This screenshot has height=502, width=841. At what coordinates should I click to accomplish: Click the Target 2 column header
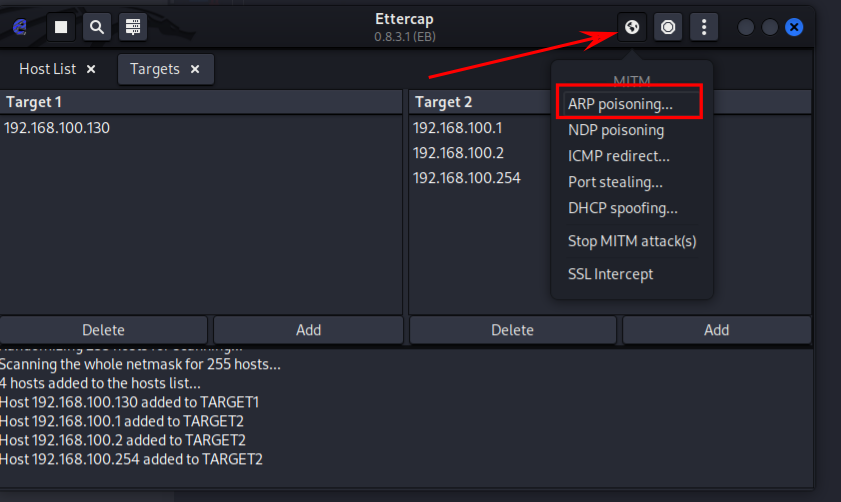point(480,102)
